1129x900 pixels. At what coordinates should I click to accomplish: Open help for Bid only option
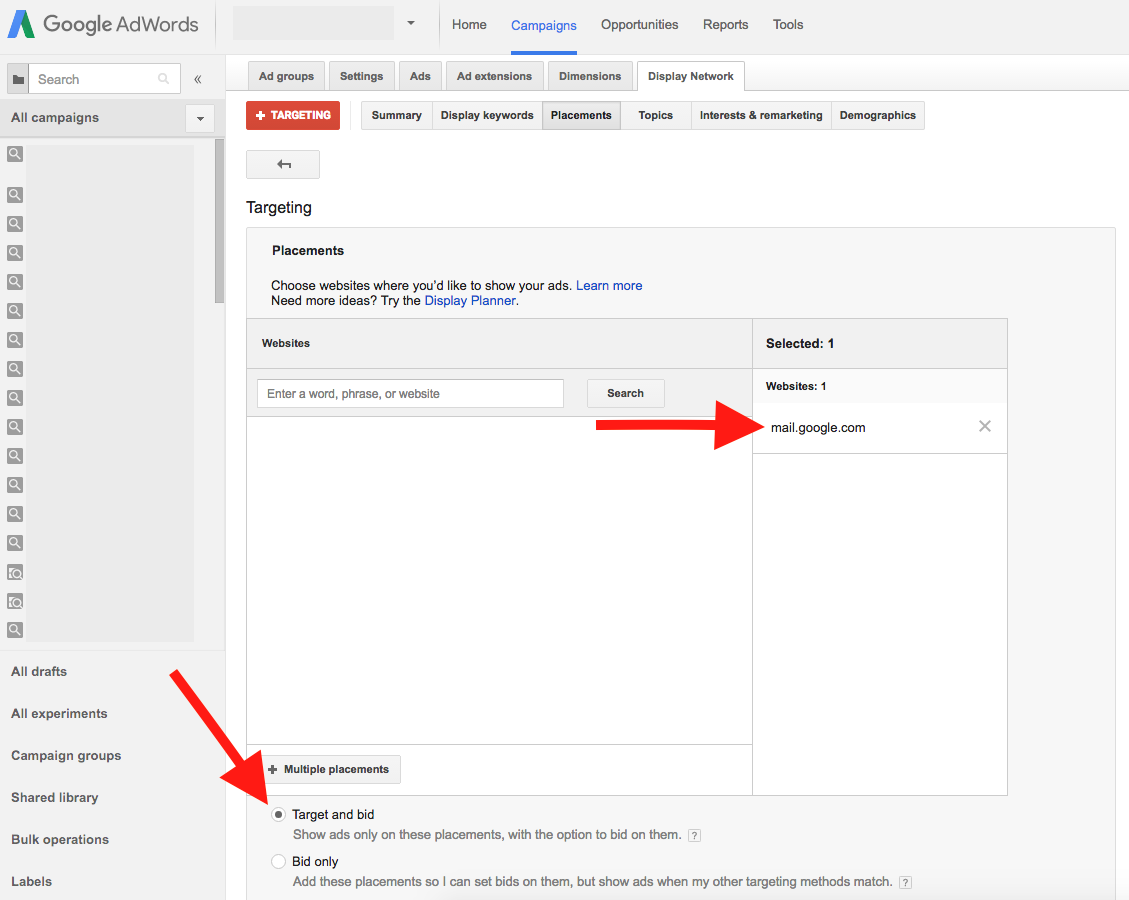(905, 882)
